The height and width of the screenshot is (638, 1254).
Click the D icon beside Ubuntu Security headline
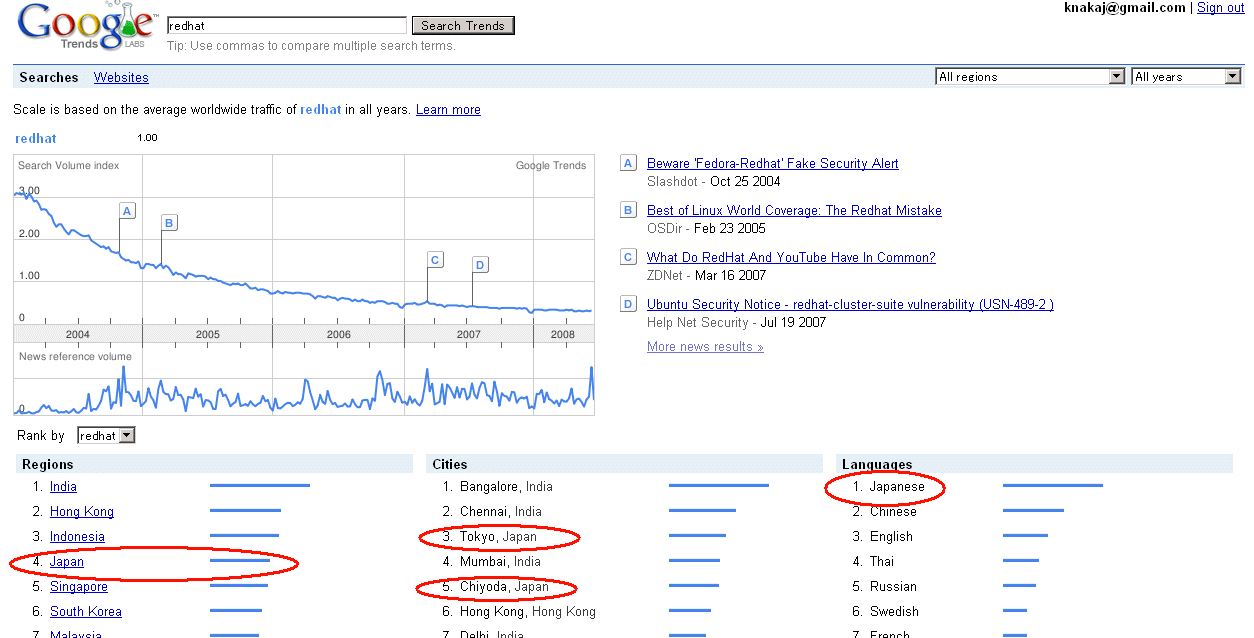click(x=628, y=304)
